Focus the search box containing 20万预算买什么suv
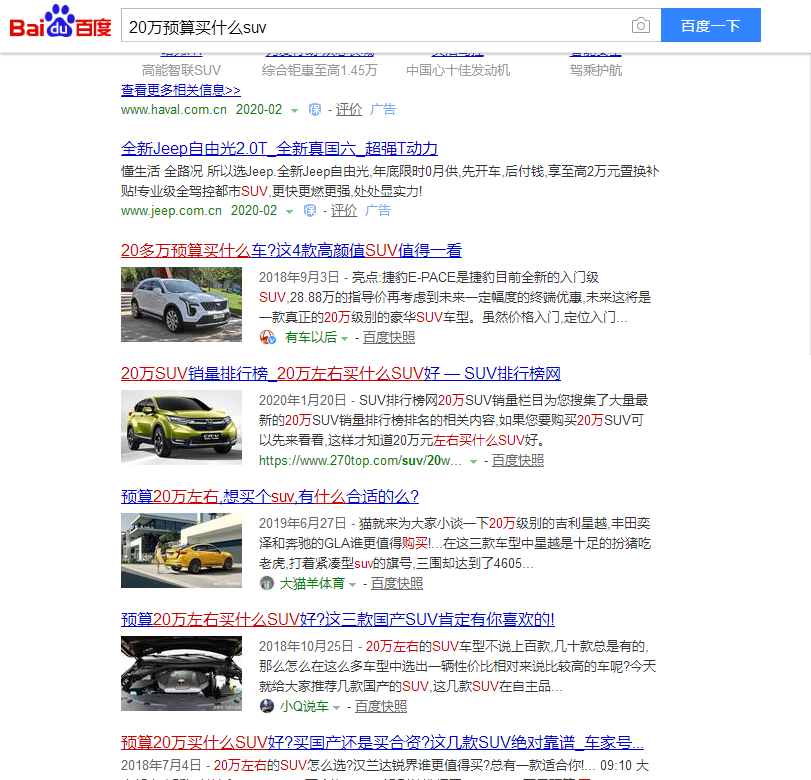 point(374,26)
